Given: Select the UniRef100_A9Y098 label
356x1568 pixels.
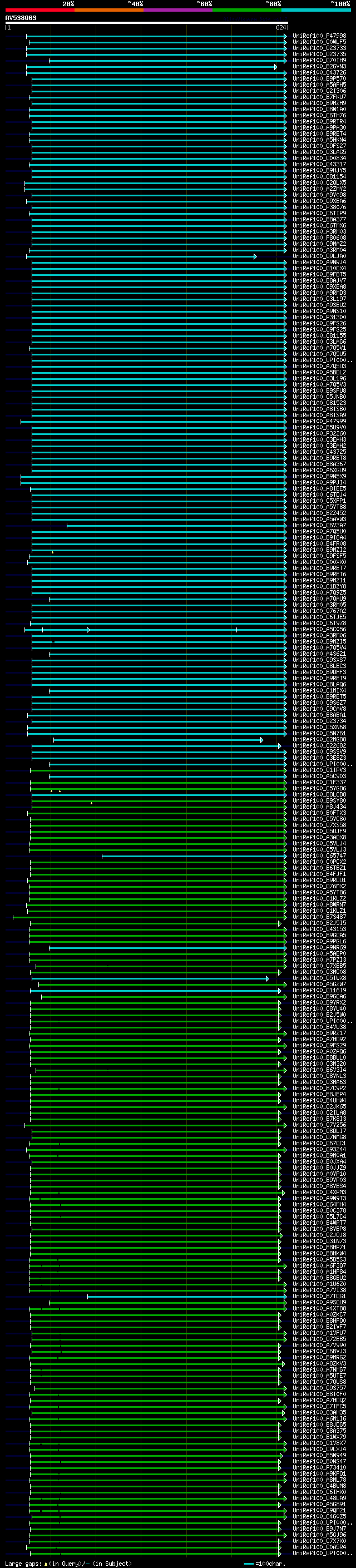Looking at the screenshot, I should click(319, 195).
